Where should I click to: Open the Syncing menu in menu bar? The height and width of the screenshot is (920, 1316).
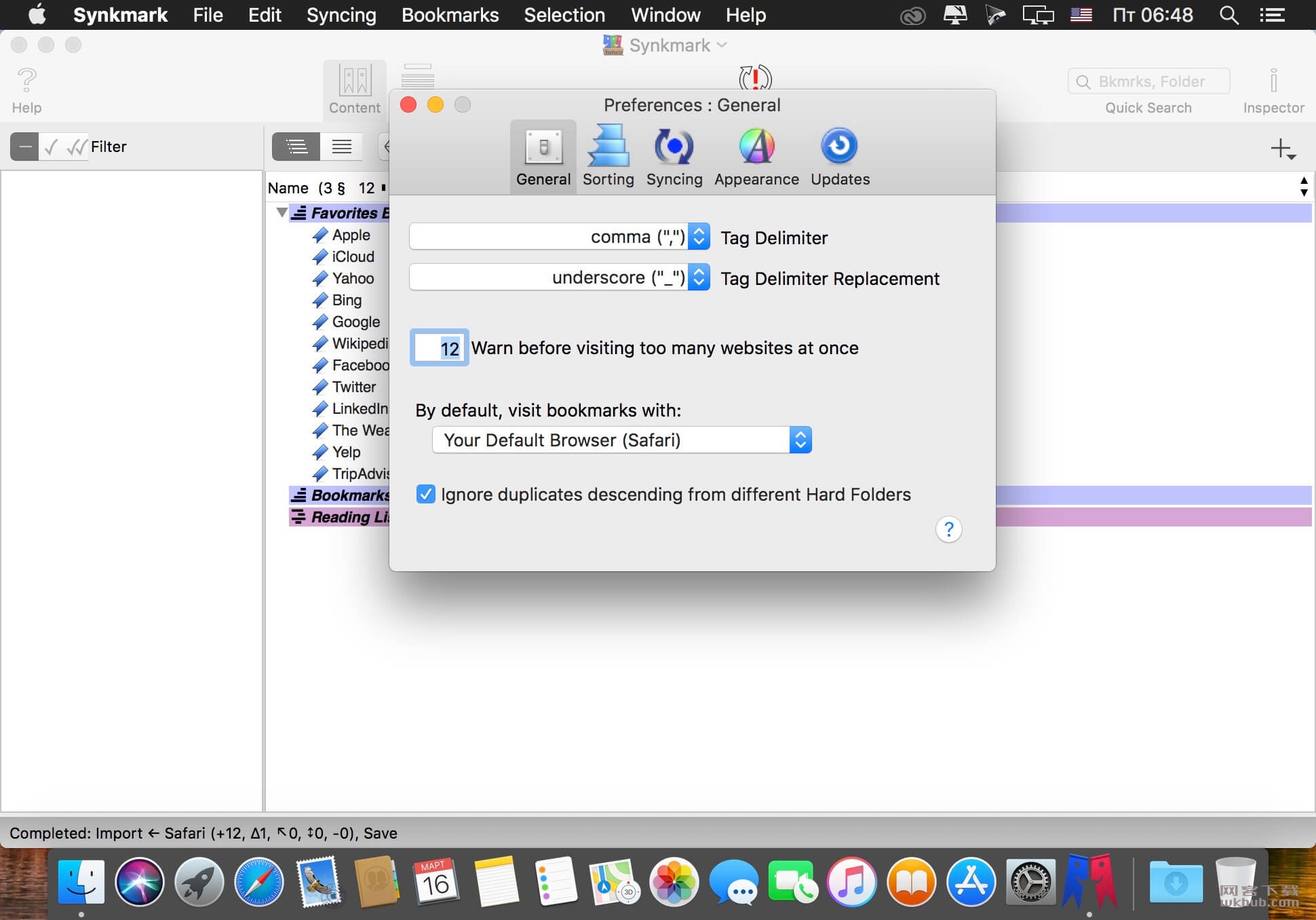pos(341,15)
